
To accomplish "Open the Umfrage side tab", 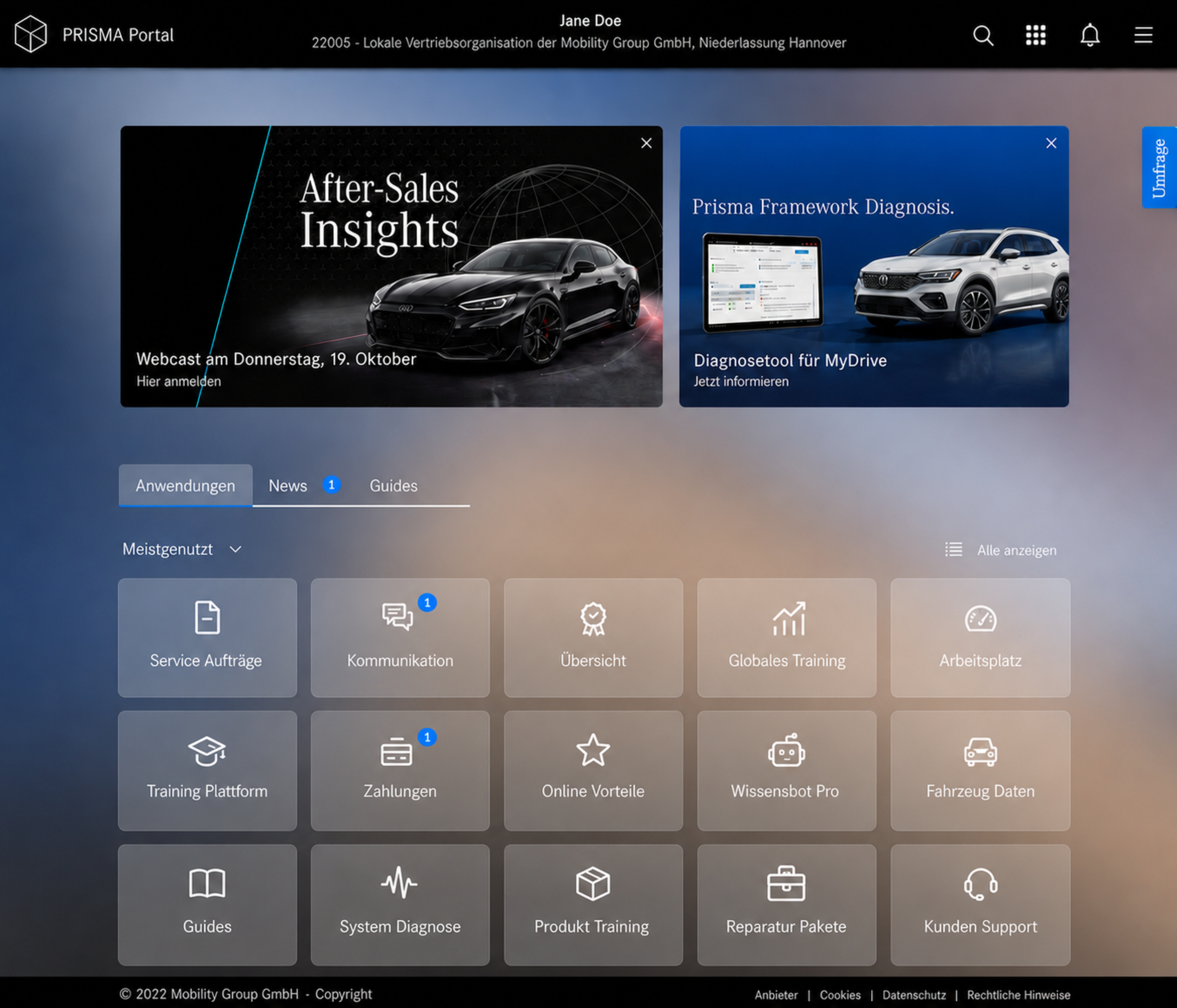I will tap(1159, 168).
